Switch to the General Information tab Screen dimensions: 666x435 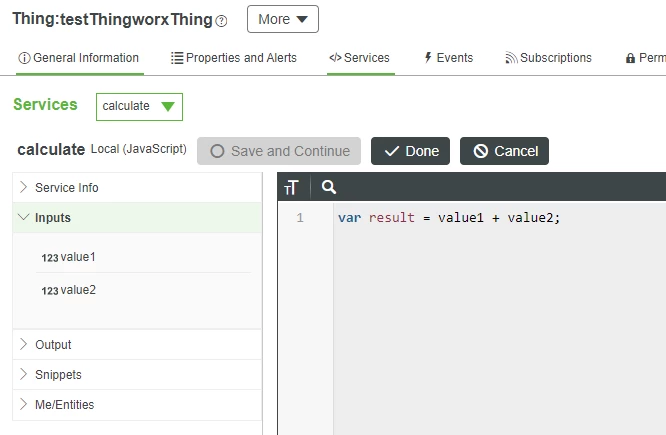[x=79, y=58]
